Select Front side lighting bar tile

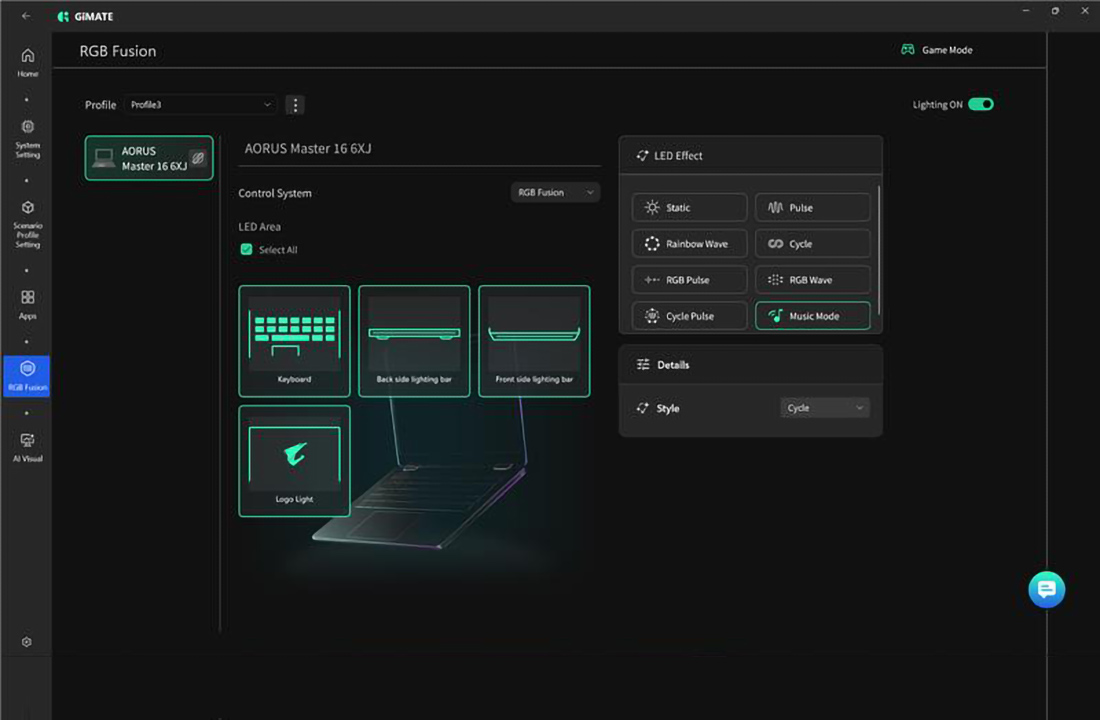[534, 341]
